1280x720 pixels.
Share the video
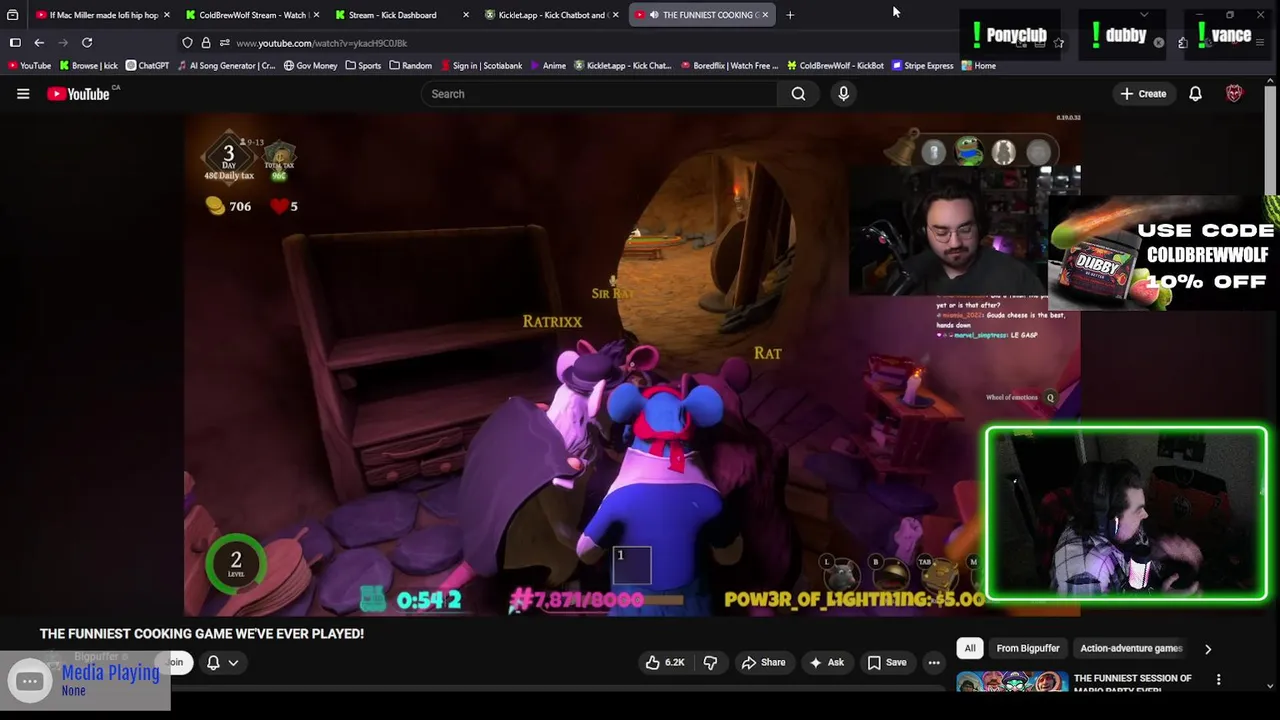[763, 662]
